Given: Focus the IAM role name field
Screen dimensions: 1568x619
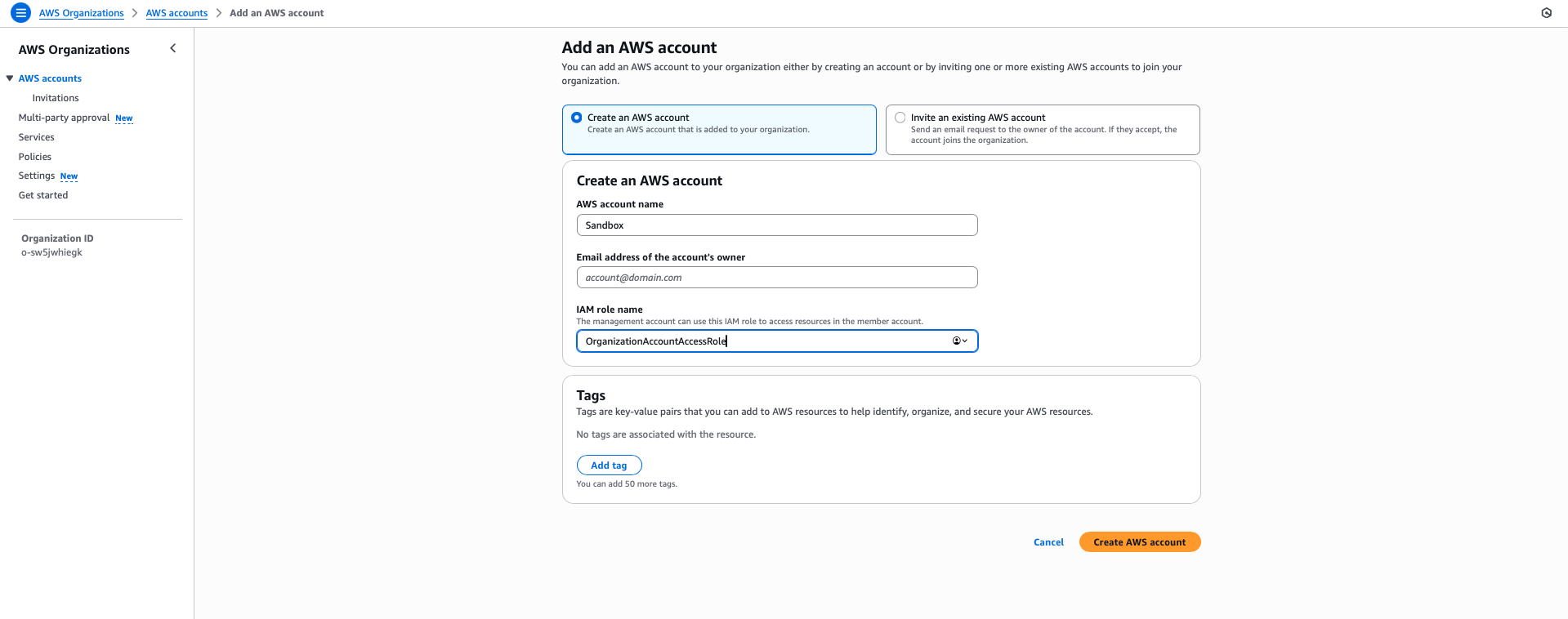Looking at the screenshot, I should pyautogui.click(x=777, y=341).
